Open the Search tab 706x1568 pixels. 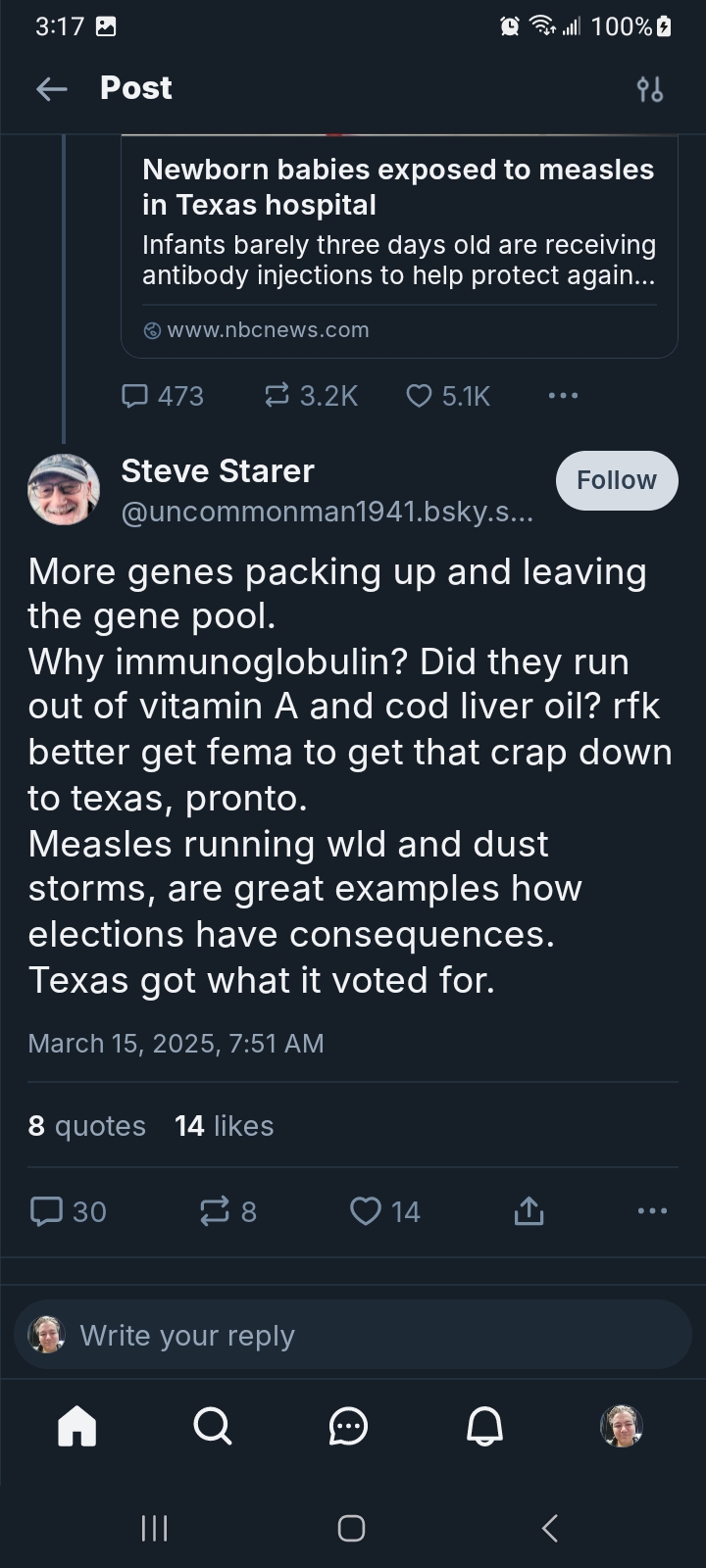pyautogui.click(x=213, y=1426)
